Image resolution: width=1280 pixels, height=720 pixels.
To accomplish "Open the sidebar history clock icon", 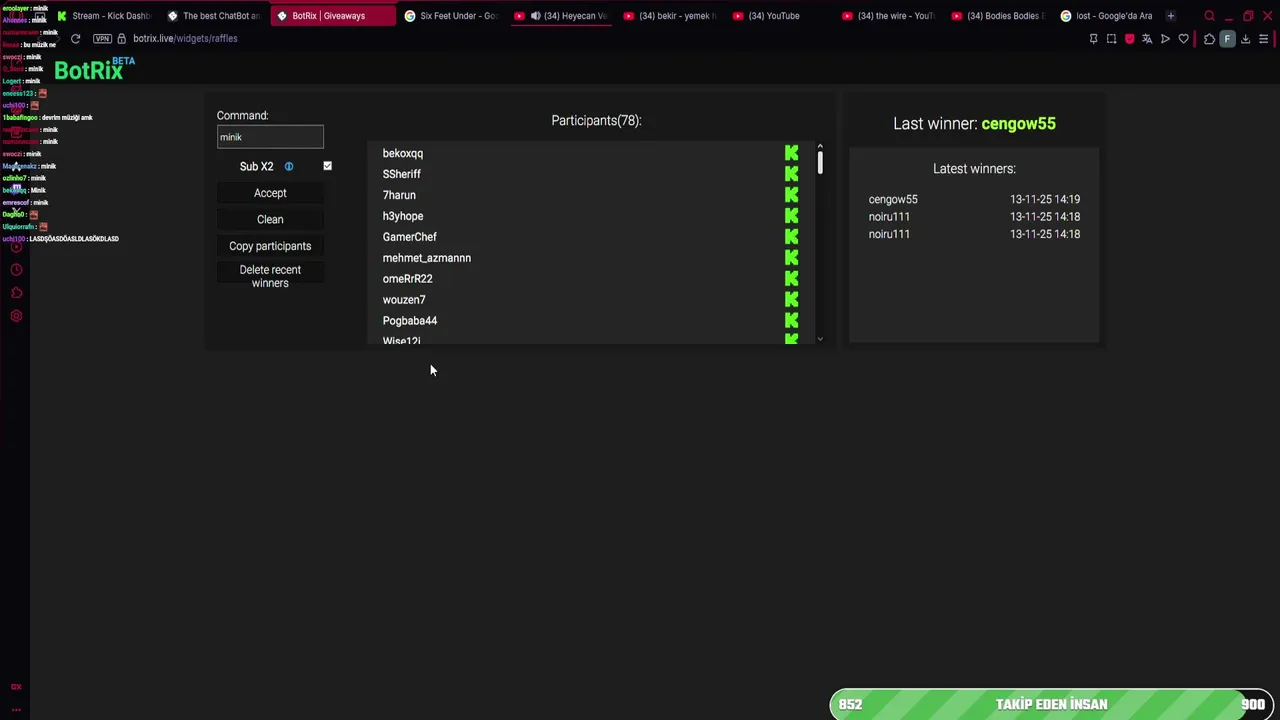I will [x=16, y=270].
